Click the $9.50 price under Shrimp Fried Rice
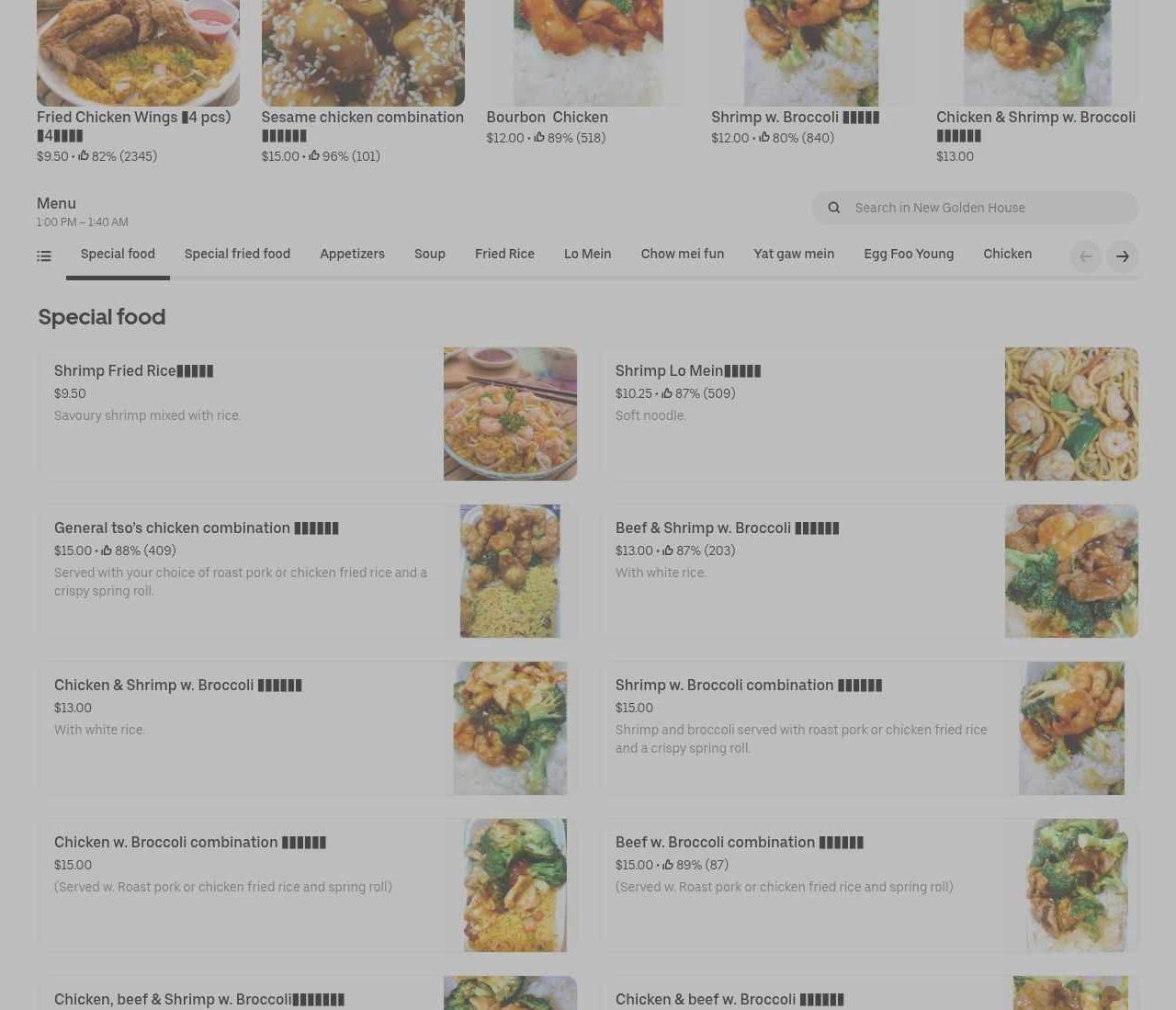1176x1010 pixels. pos(70,393)
